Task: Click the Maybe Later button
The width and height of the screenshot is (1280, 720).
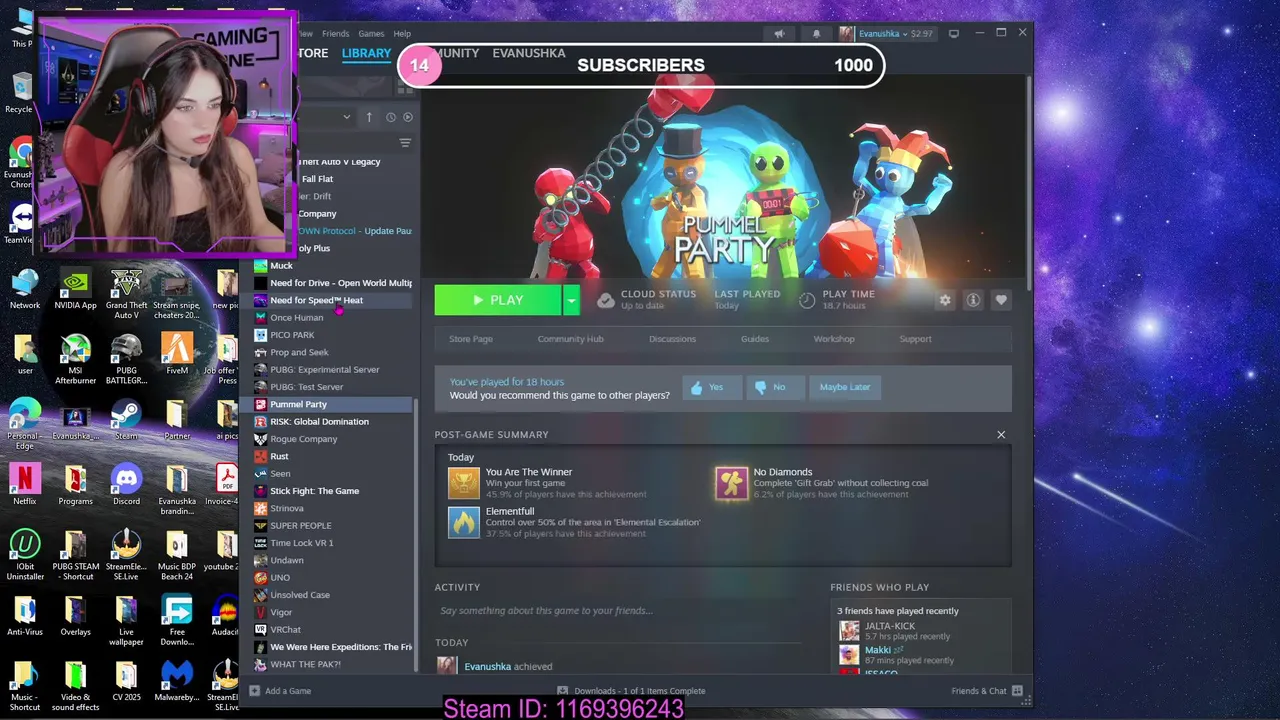Action: point(845,387)
